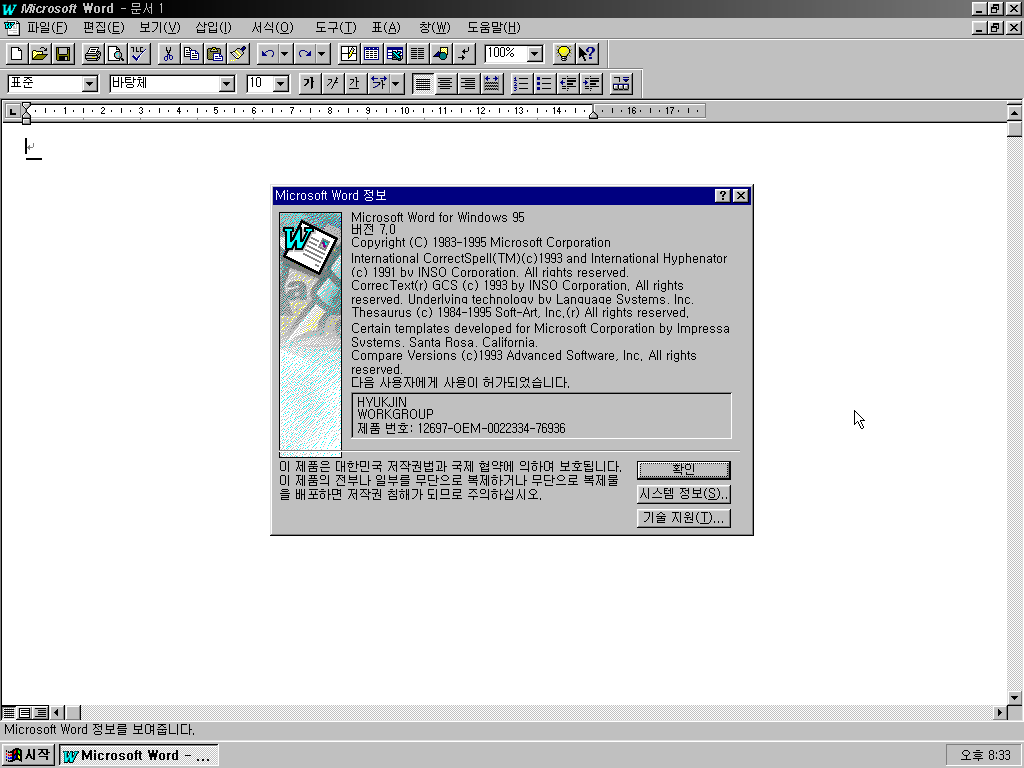Image resolution: width=1024 pixels, height=768 pixels.
Task: Toggle Italic formatting button
Action: click(332, 84)
